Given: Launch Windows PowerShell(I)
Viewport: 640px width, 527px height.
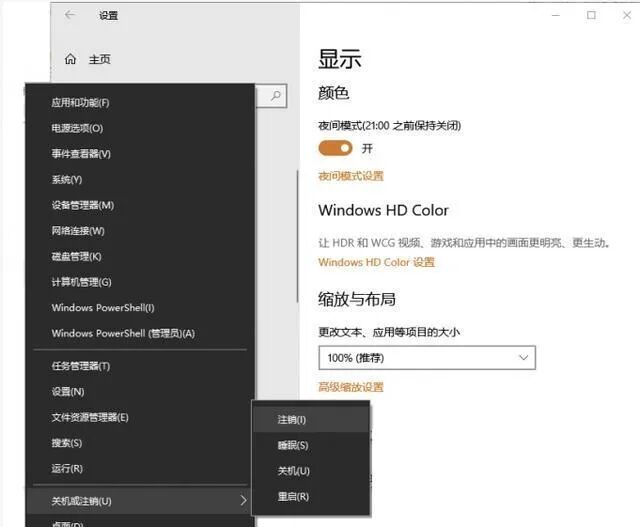Looking at the screenshot, I should (140, 308).
